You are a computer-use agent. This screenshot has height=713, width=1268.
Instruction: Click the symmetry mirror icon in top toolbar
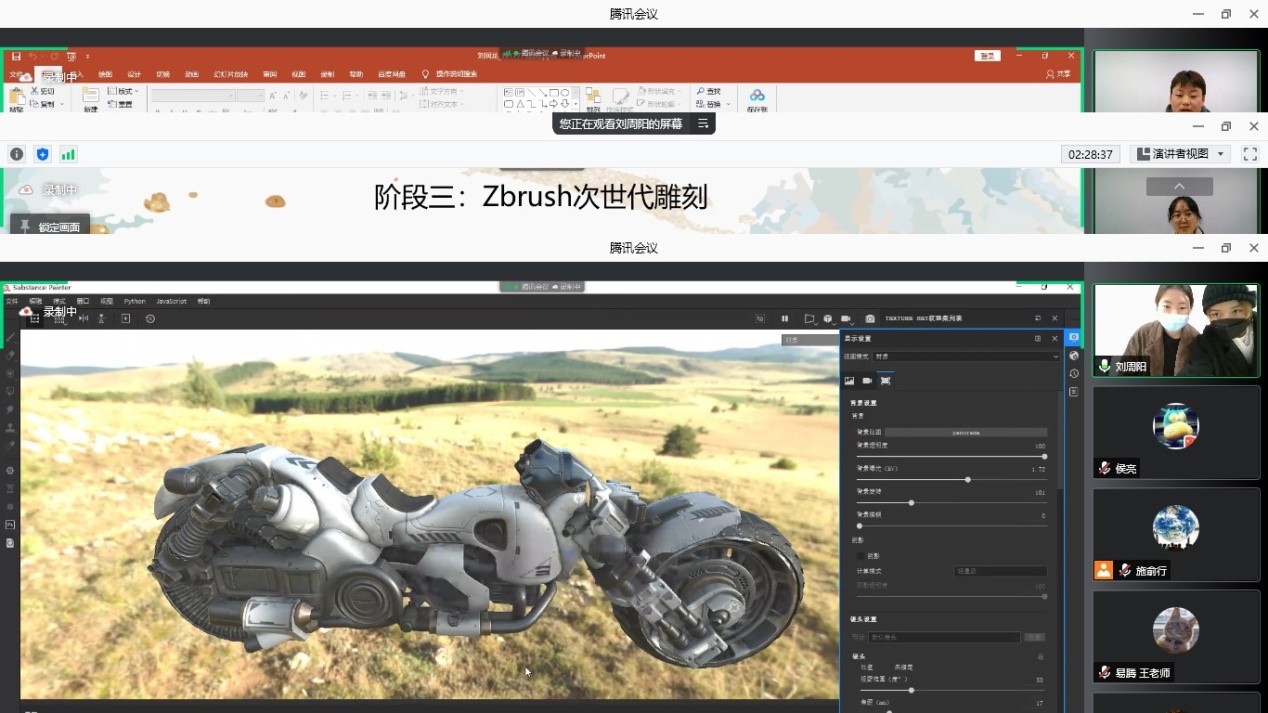tap(83, 319)
